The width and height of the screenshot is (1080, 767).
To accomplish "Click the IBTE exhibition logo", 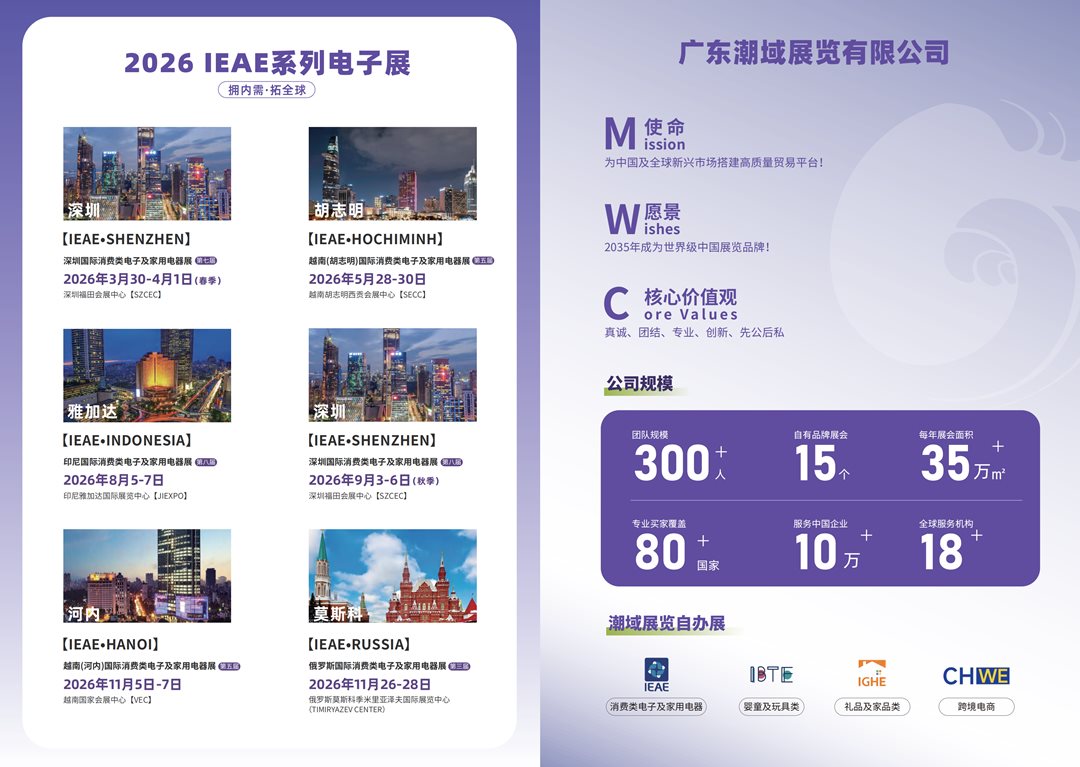I will pos(771,674).
